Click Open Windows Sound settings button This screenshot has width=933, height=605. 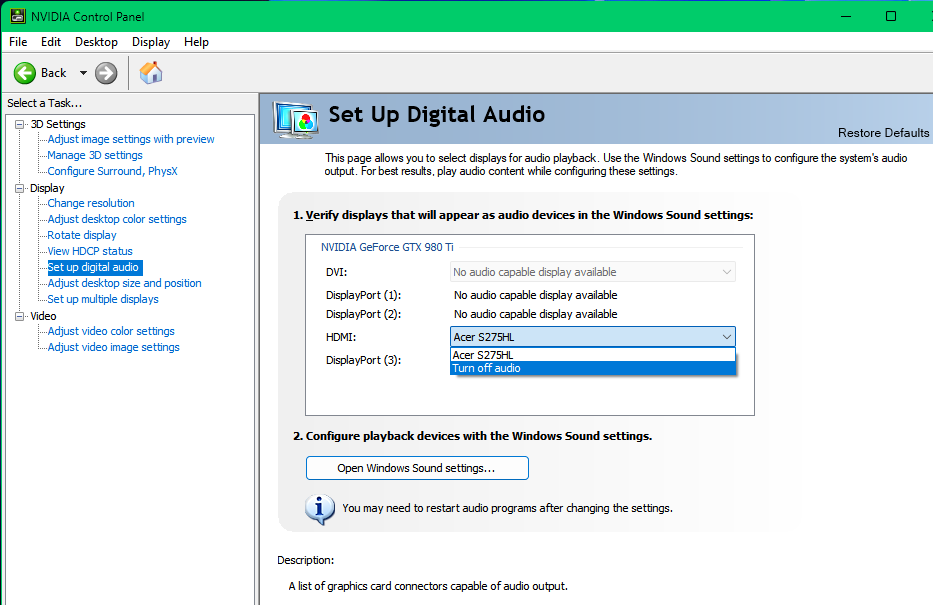click(x=417, y=468)
